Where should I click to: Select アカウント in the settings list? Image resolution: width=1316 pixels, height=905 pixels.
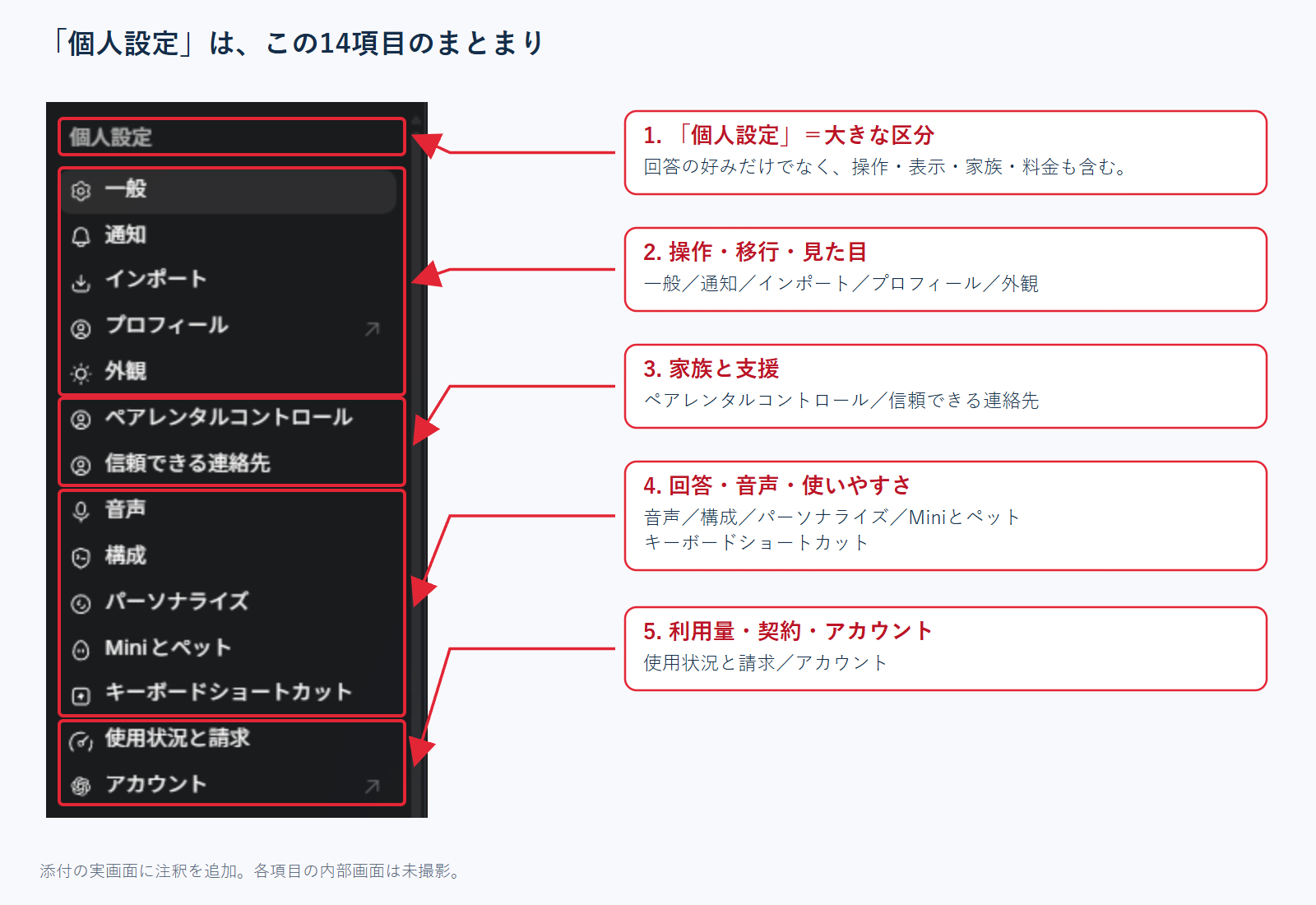tap(229, 785)
